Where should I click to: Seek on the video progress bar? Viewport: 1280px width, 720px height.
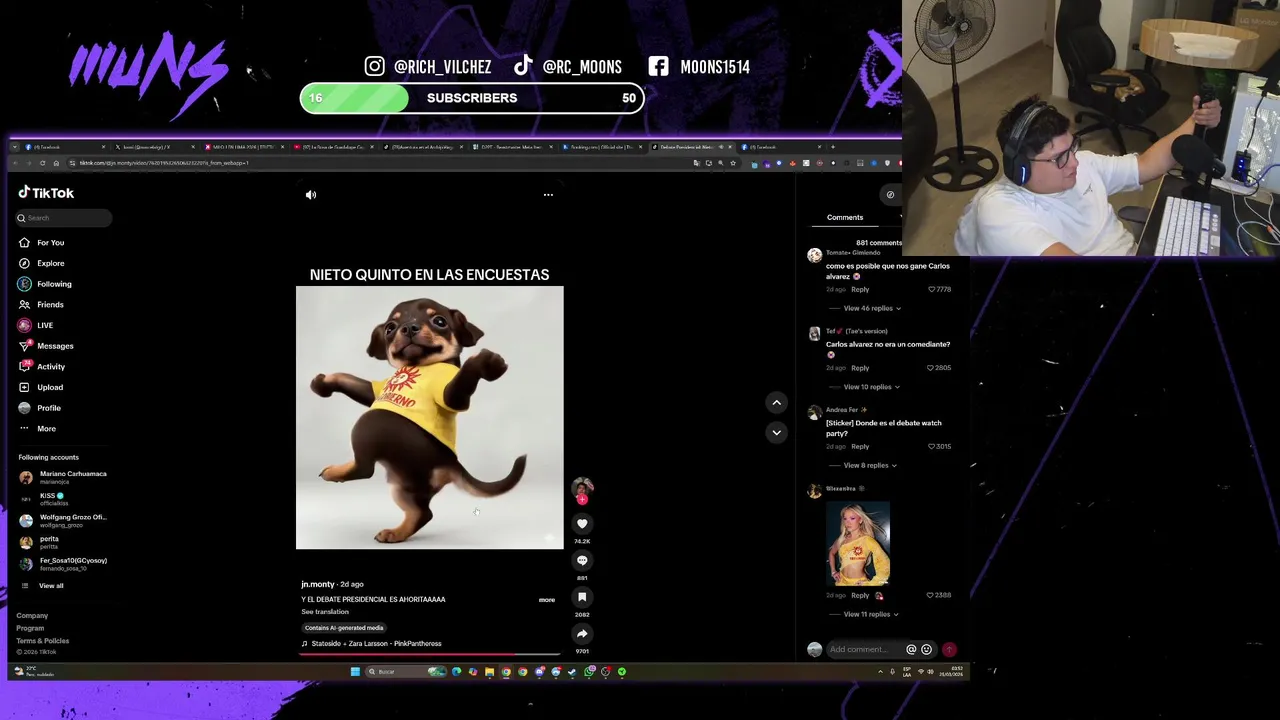click(430, 654)
